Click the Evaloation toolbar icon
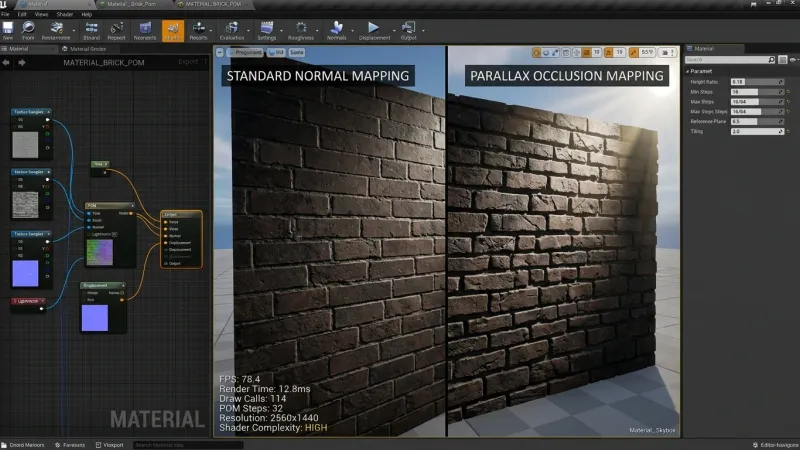 (x=232, y=30)
